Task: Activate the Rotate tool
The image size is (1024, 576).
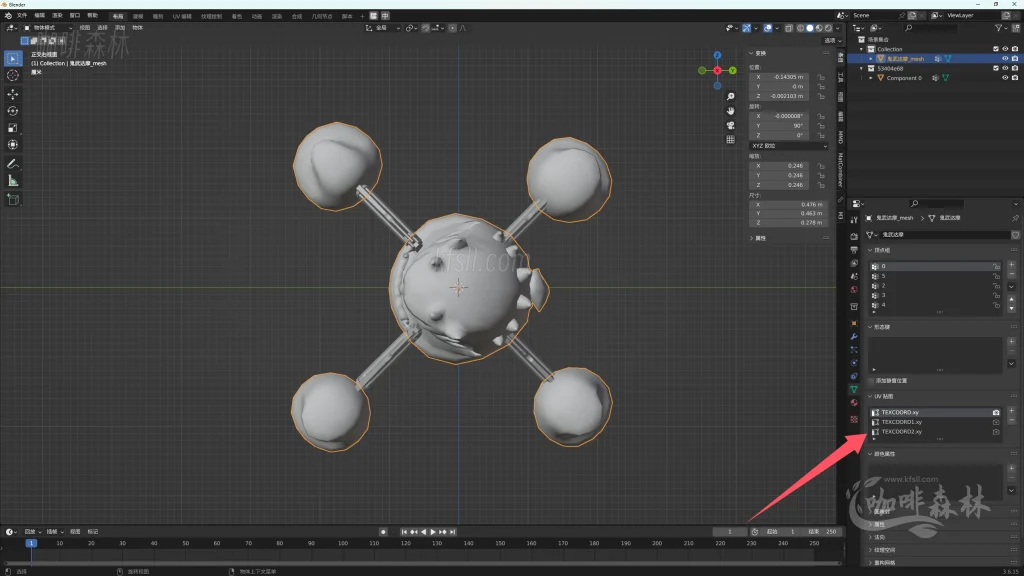Action: coord(13,110)
